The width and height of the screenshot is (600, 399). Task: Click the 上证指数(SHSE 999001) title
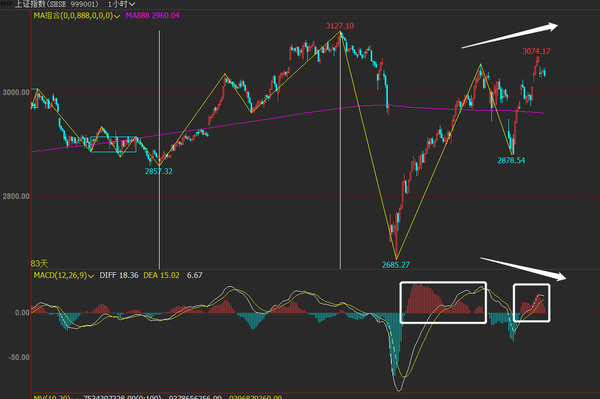point(57,4)
